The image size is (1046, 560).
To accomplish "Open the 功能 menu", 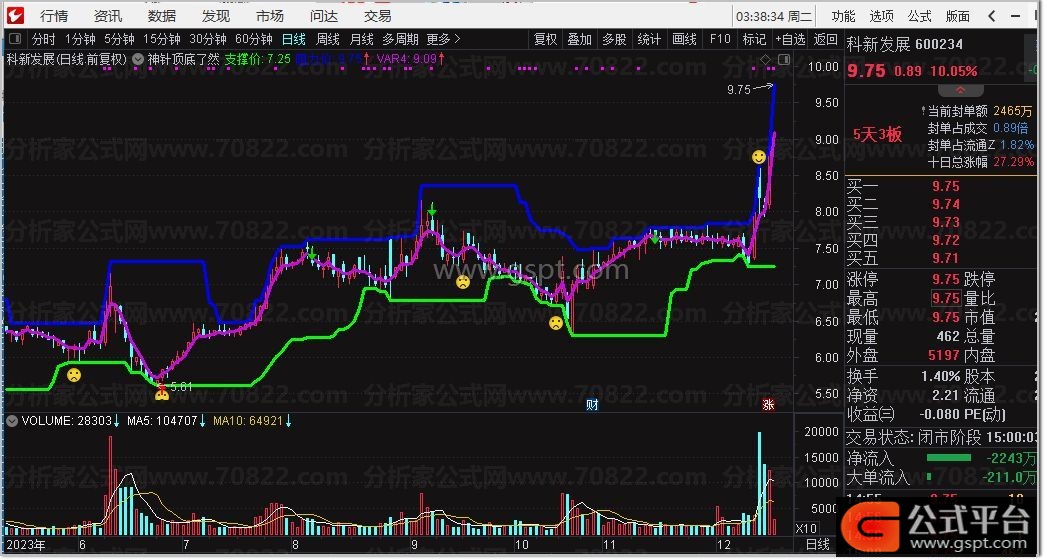I will click(x=843, y=16).
